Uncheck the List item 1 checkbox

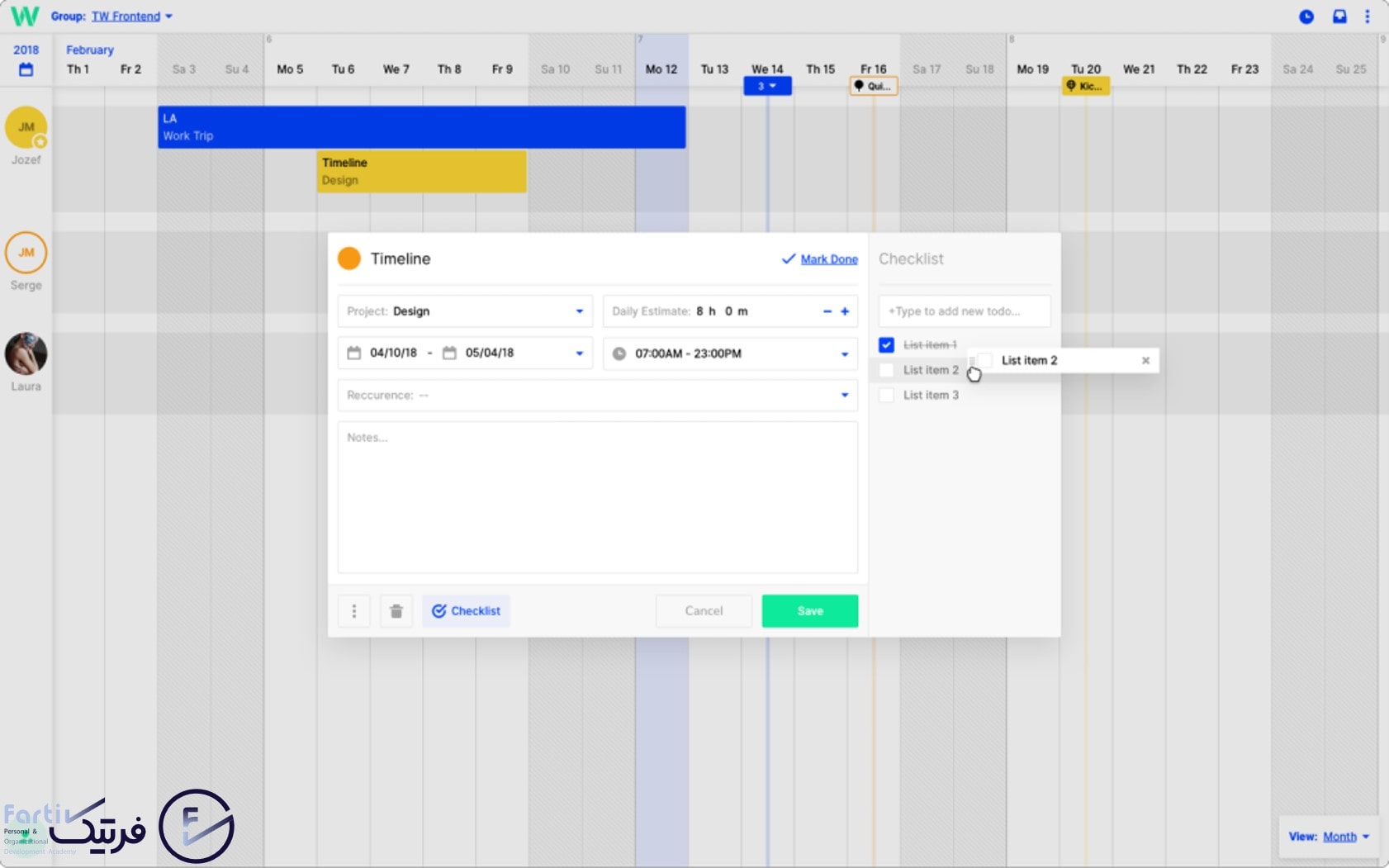point(887,345)
